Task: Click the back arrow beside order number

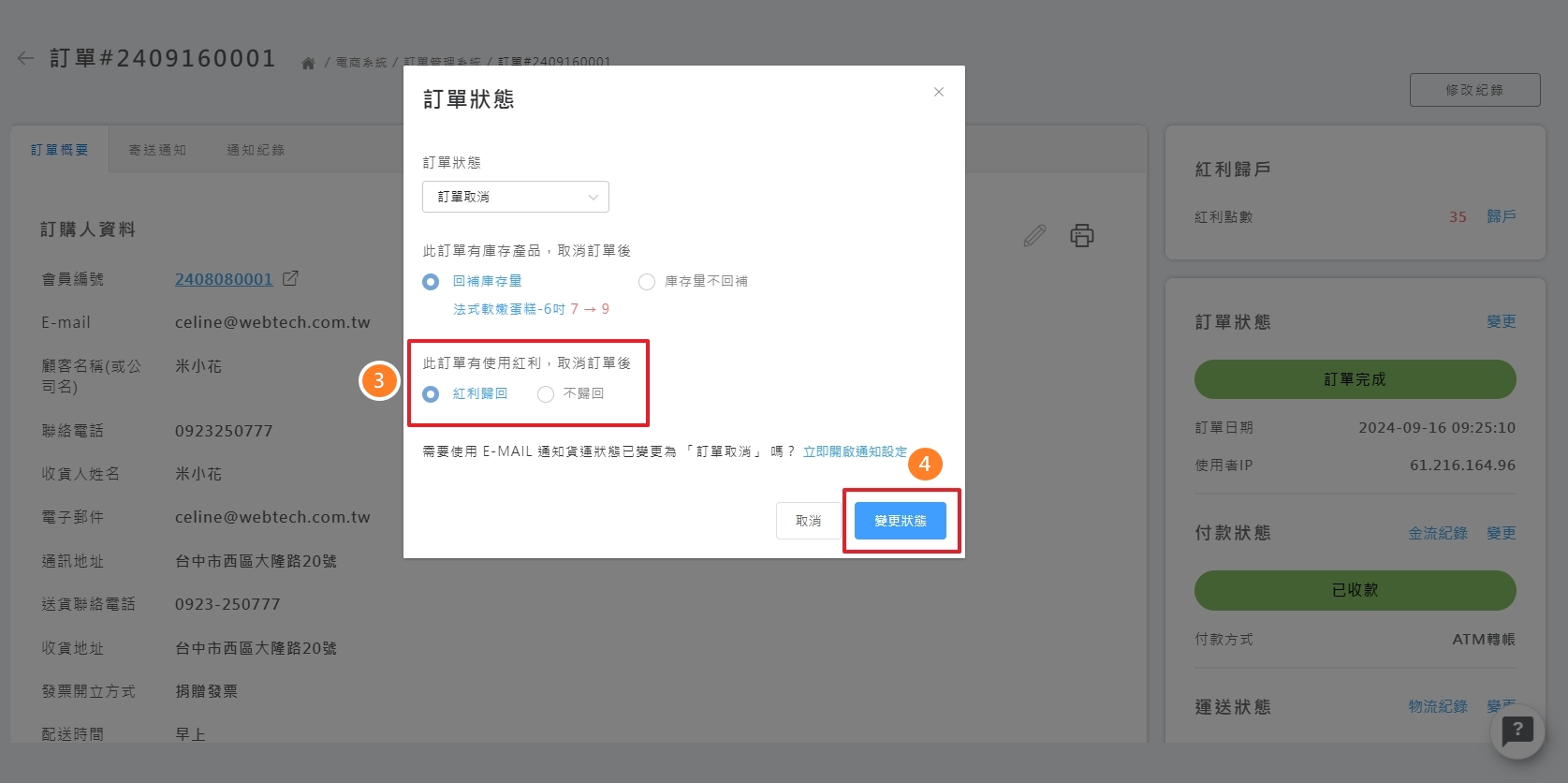Action: (25, 58)
